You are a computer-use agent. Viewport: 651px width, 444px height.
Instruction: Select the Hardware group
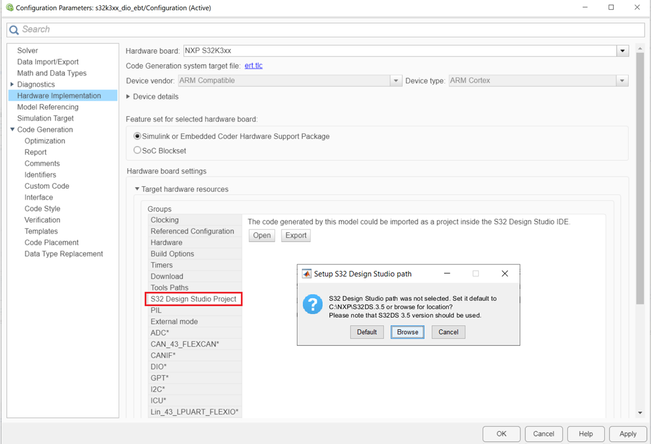coord(195,242)
